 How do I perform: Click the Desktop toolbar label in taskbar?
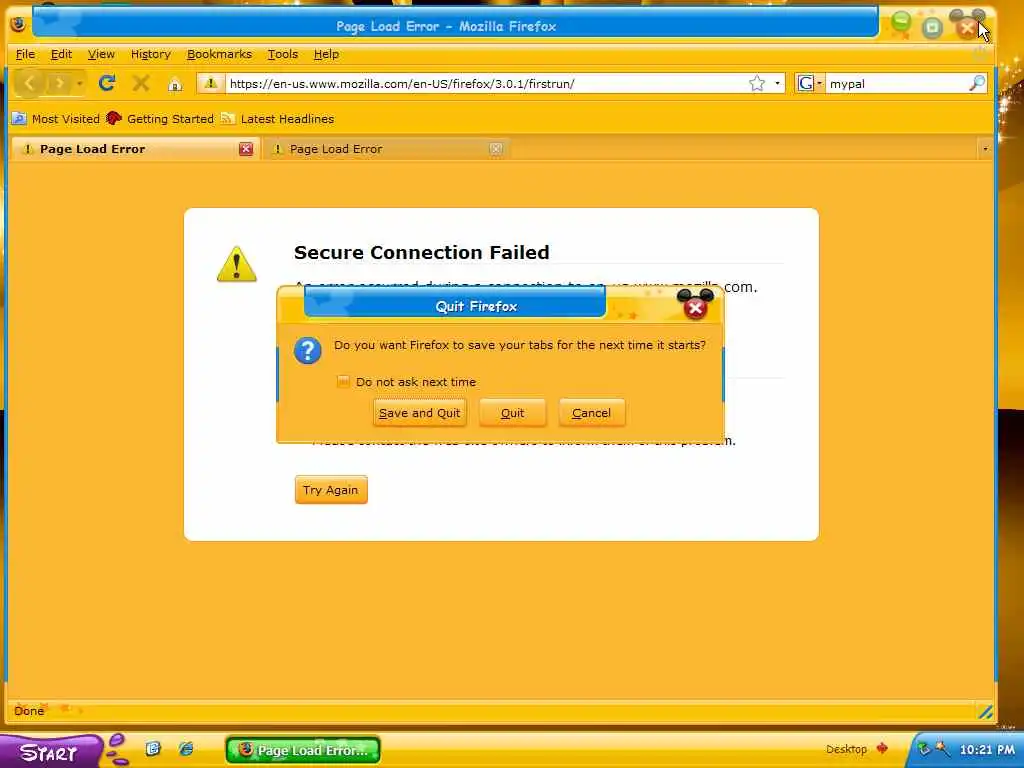846,749
